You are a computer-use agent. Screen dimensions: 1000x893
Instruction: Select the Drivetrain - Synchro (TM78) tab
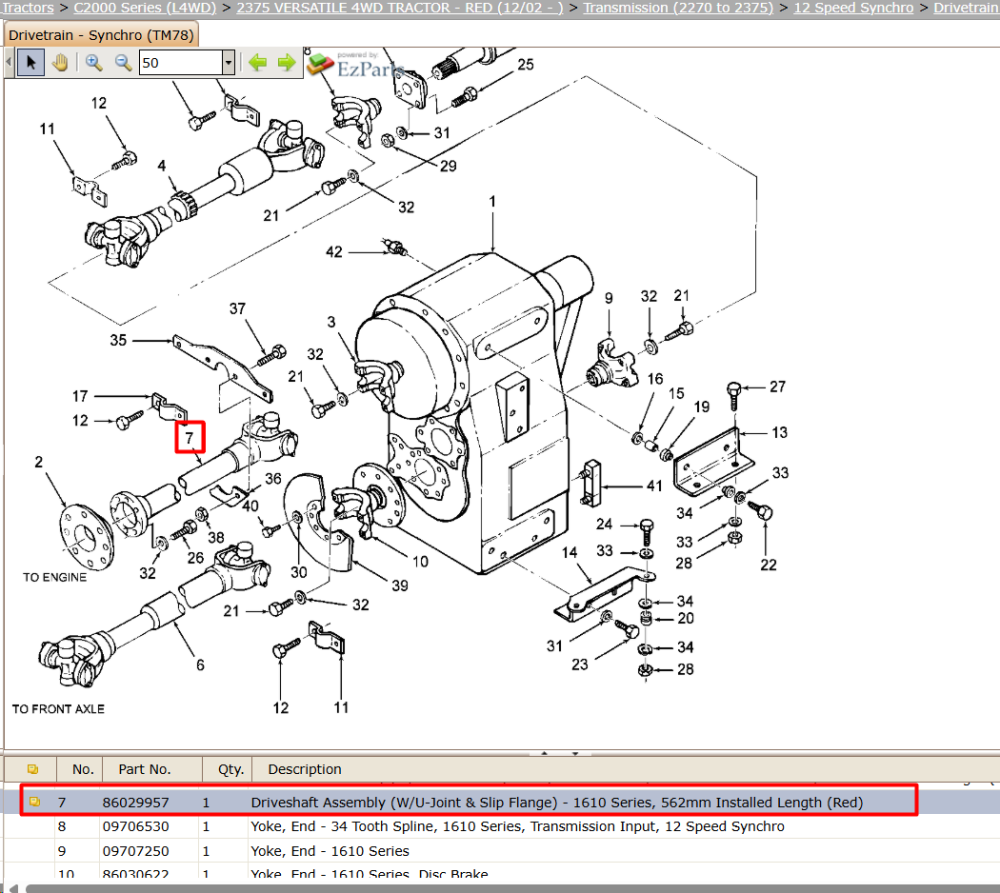pos(101,35)
